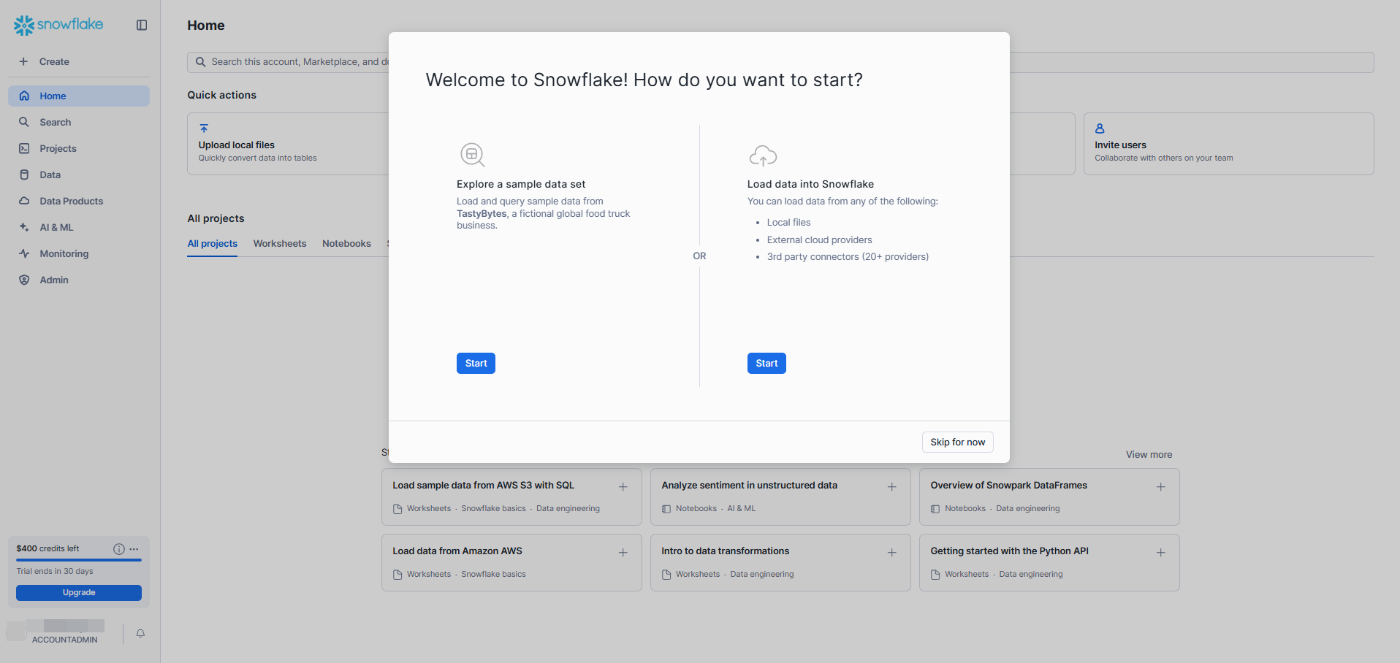This screenshot has height=663, width=1400.
Task: Click the sample data set magnifier icon
Action: [472, 155]
